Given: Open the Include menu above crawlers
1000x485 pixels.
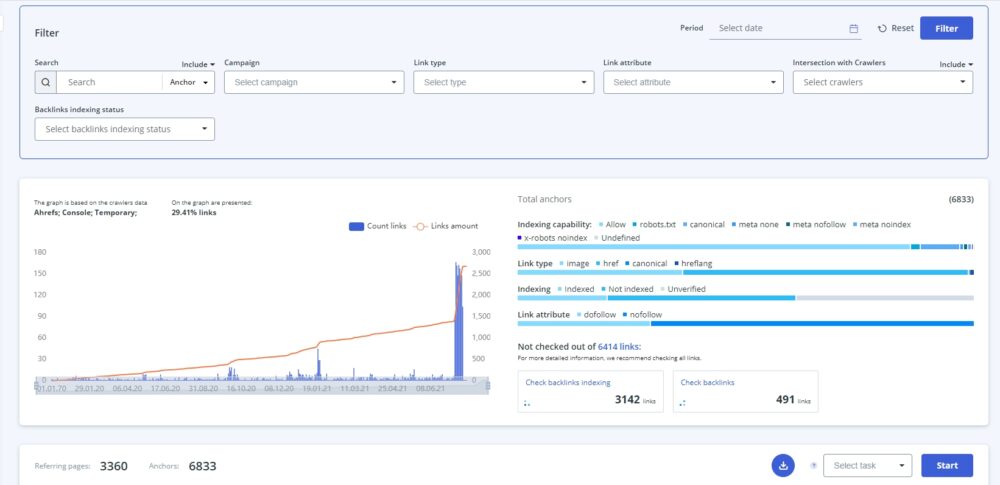Looking at the screenshot, I should click(955, 64).
